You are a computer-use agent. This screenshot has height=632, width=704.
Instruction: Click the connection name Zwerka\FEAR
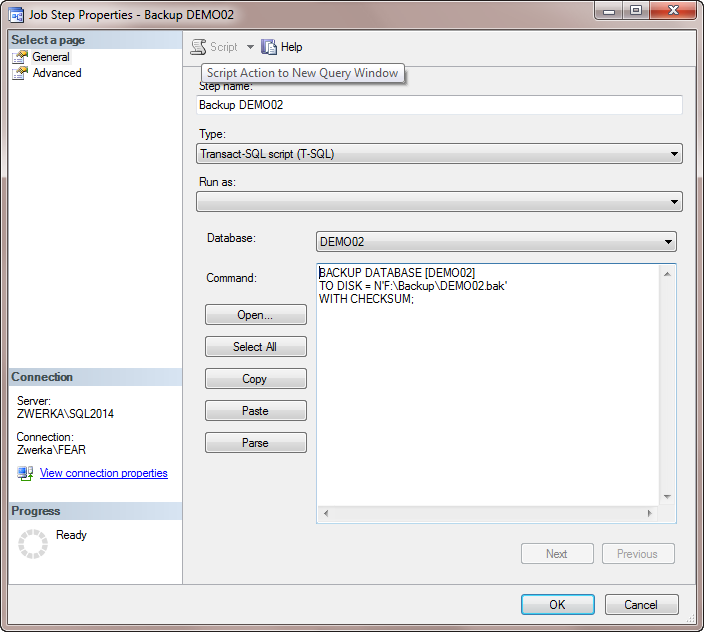(x=51, y=450)
